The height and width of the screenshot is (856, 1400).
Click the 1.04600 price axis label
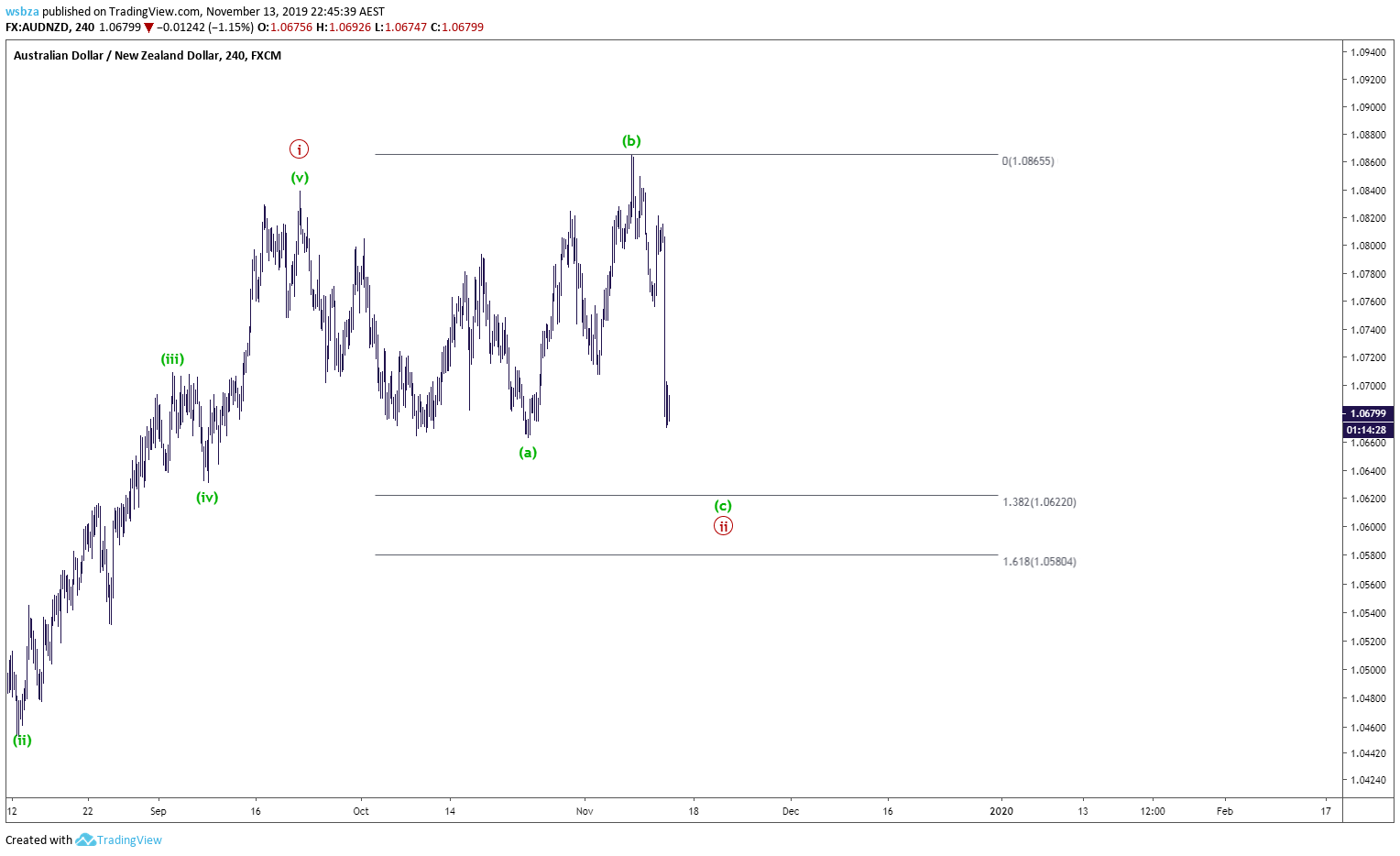click(x=1368, y=728)
